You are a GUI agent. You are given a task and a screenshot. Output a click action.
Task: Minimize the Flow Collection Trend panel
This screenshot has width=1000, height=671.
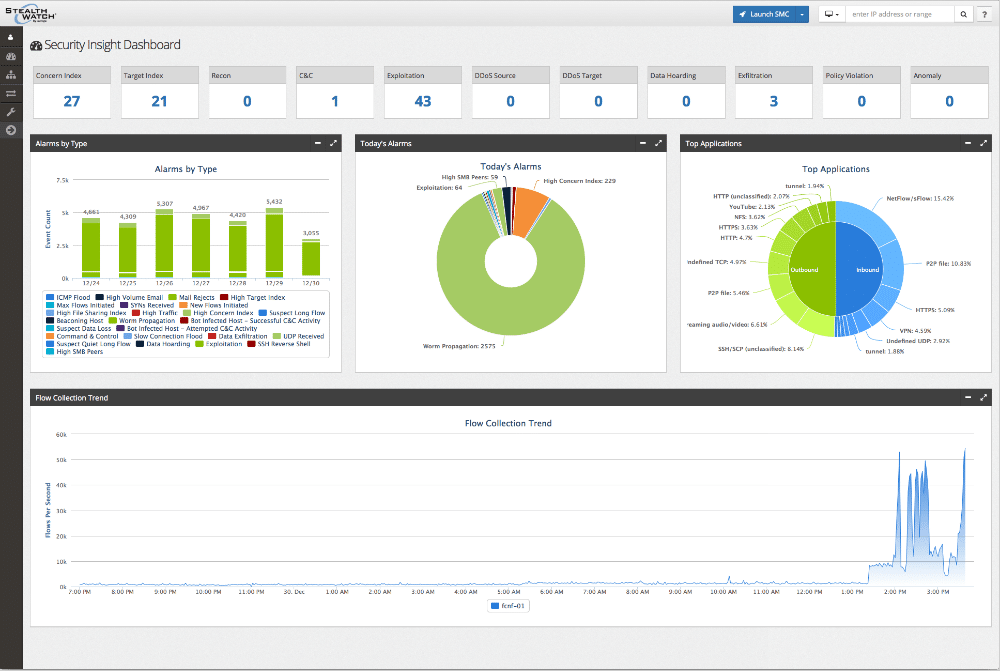[x=967, y=397]
